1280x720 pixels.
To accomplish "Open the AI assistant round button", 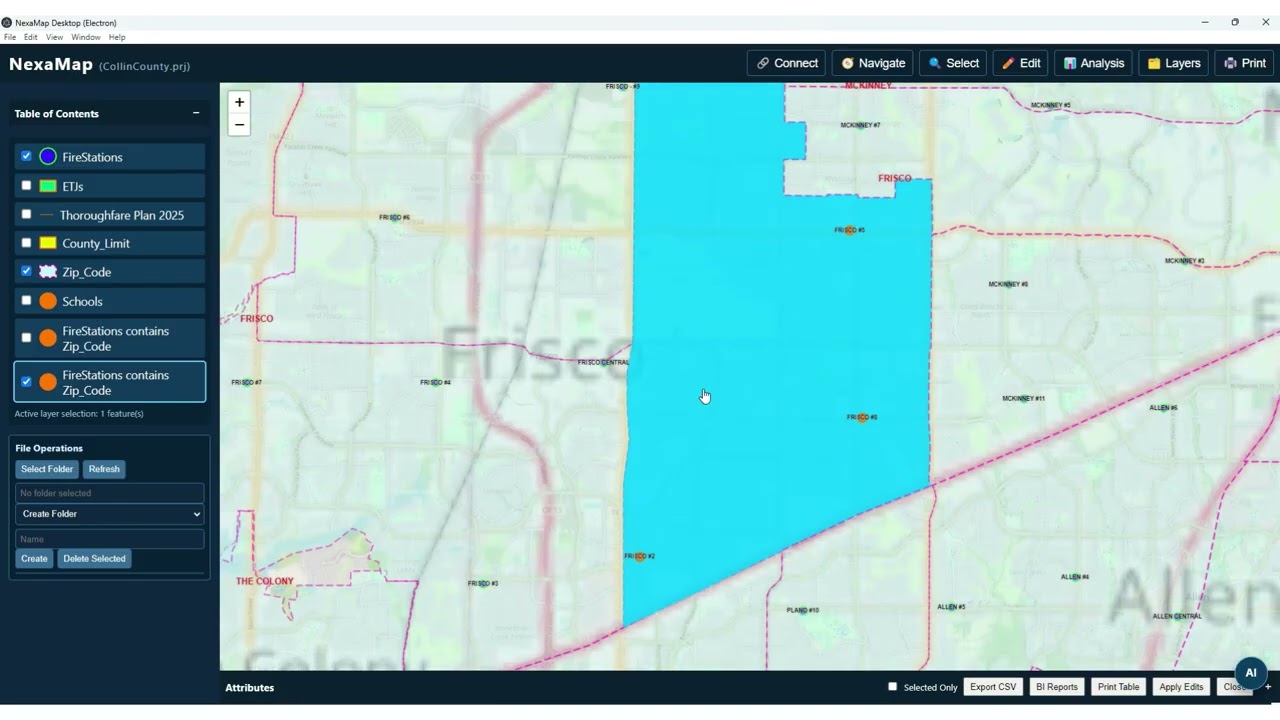I will pyautogui.click(x=1250, y=673).
